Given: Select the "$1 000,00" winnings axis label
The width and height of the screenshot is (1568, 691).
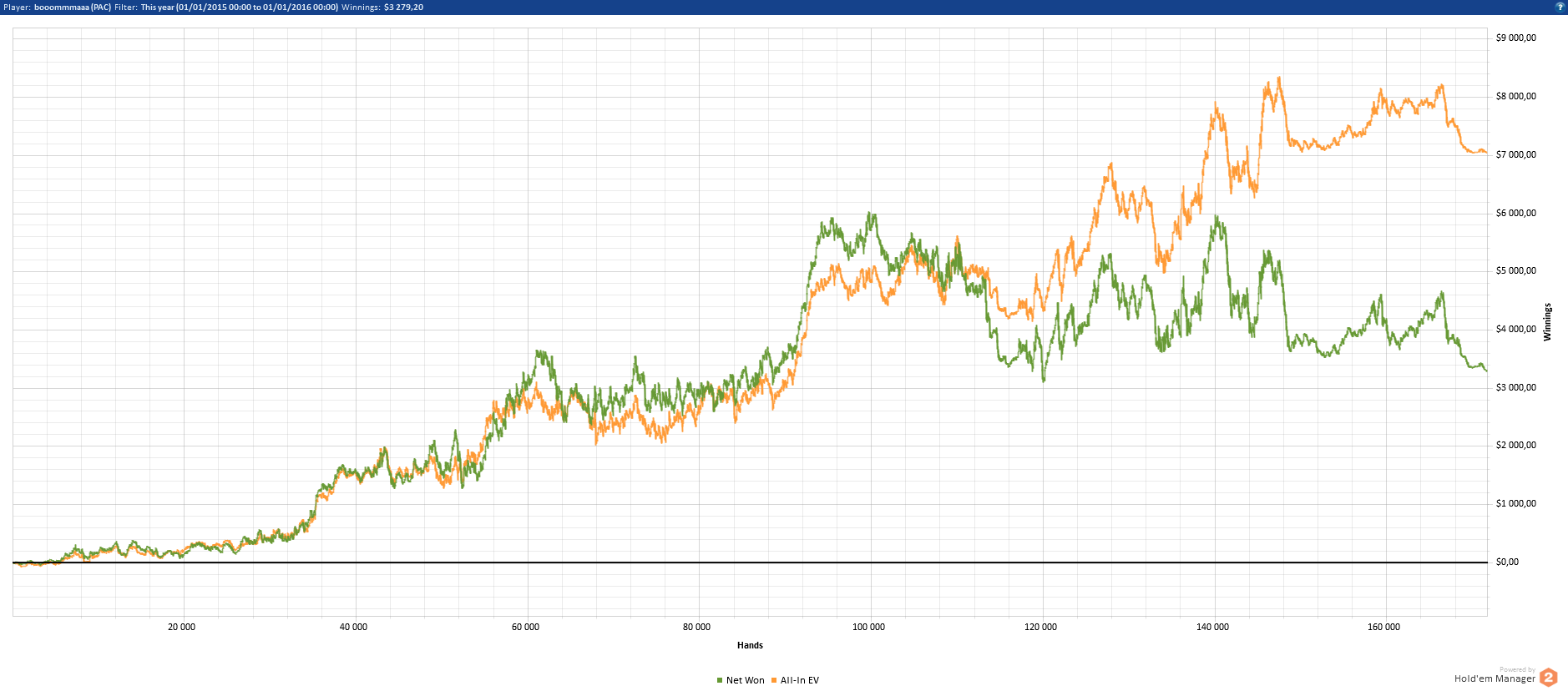Looking at the screenshot, I should point(1515,503).
